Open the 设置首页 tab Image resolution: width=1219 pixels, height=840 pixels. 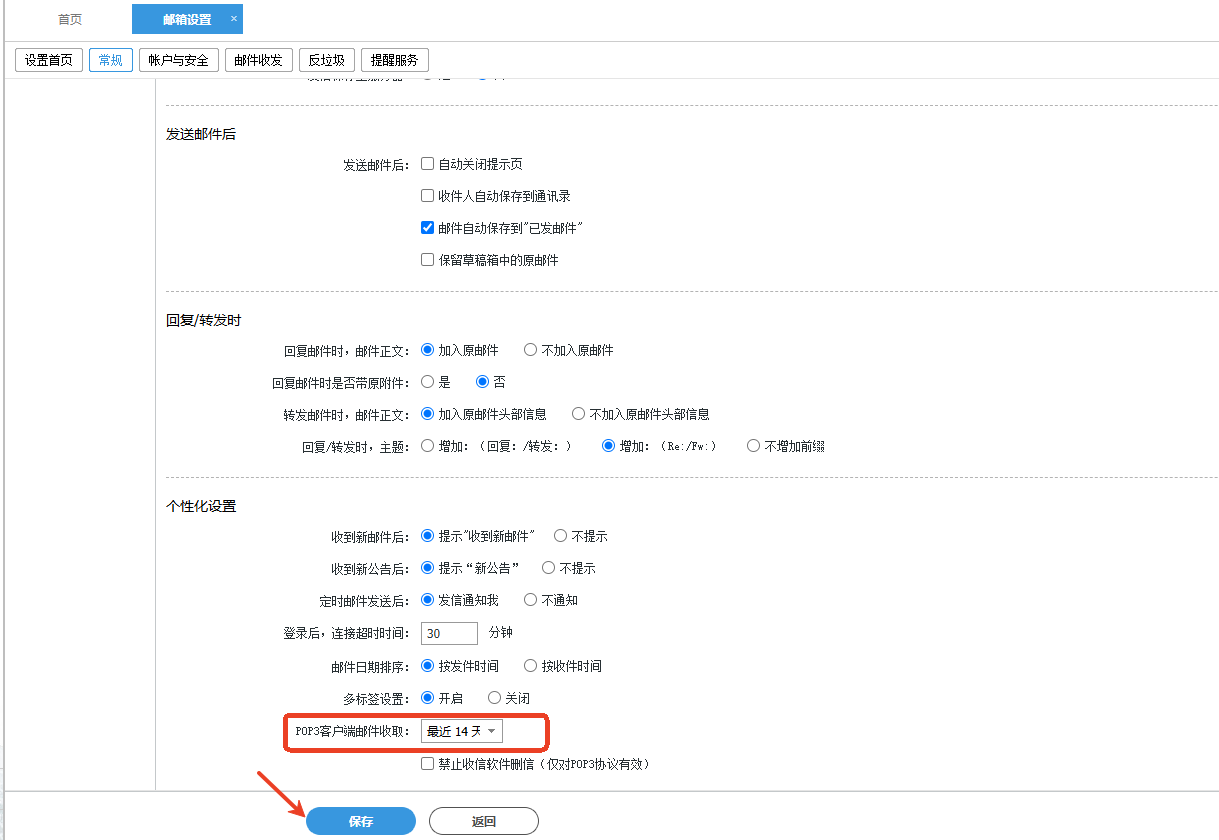pyautogui.click(x=49, y=60)
